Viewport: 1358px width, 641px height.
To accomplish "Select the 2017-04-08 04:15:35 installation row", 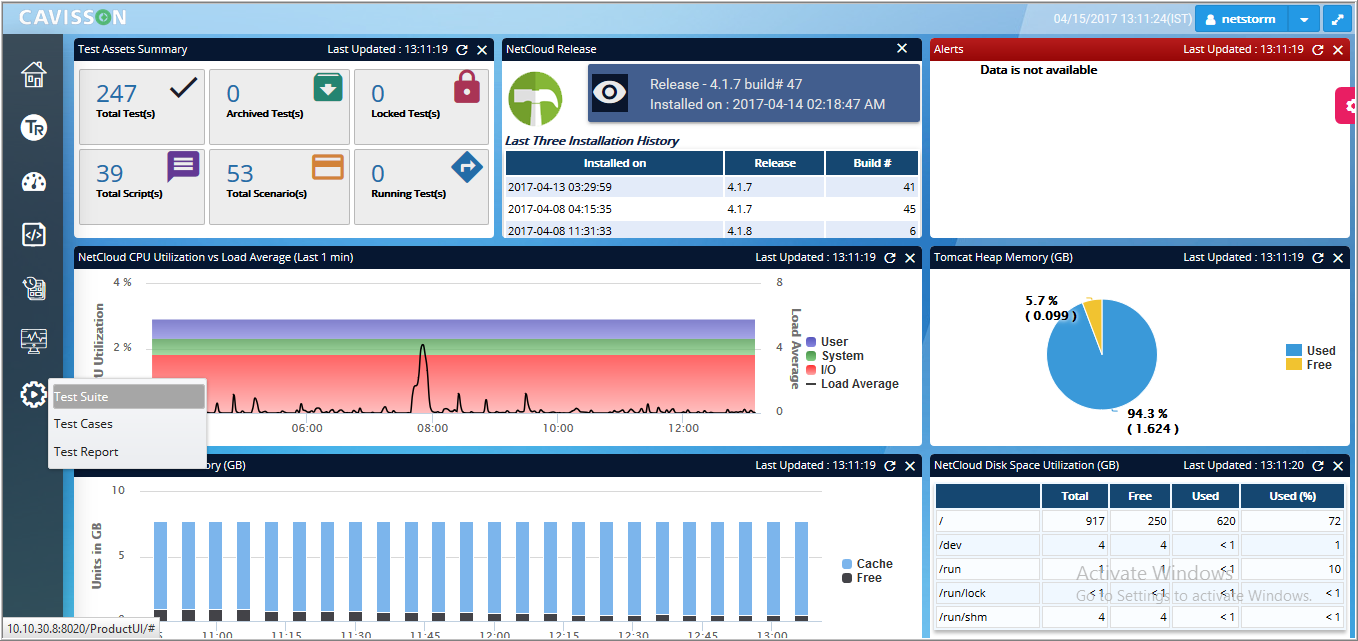I will point(712,209).
